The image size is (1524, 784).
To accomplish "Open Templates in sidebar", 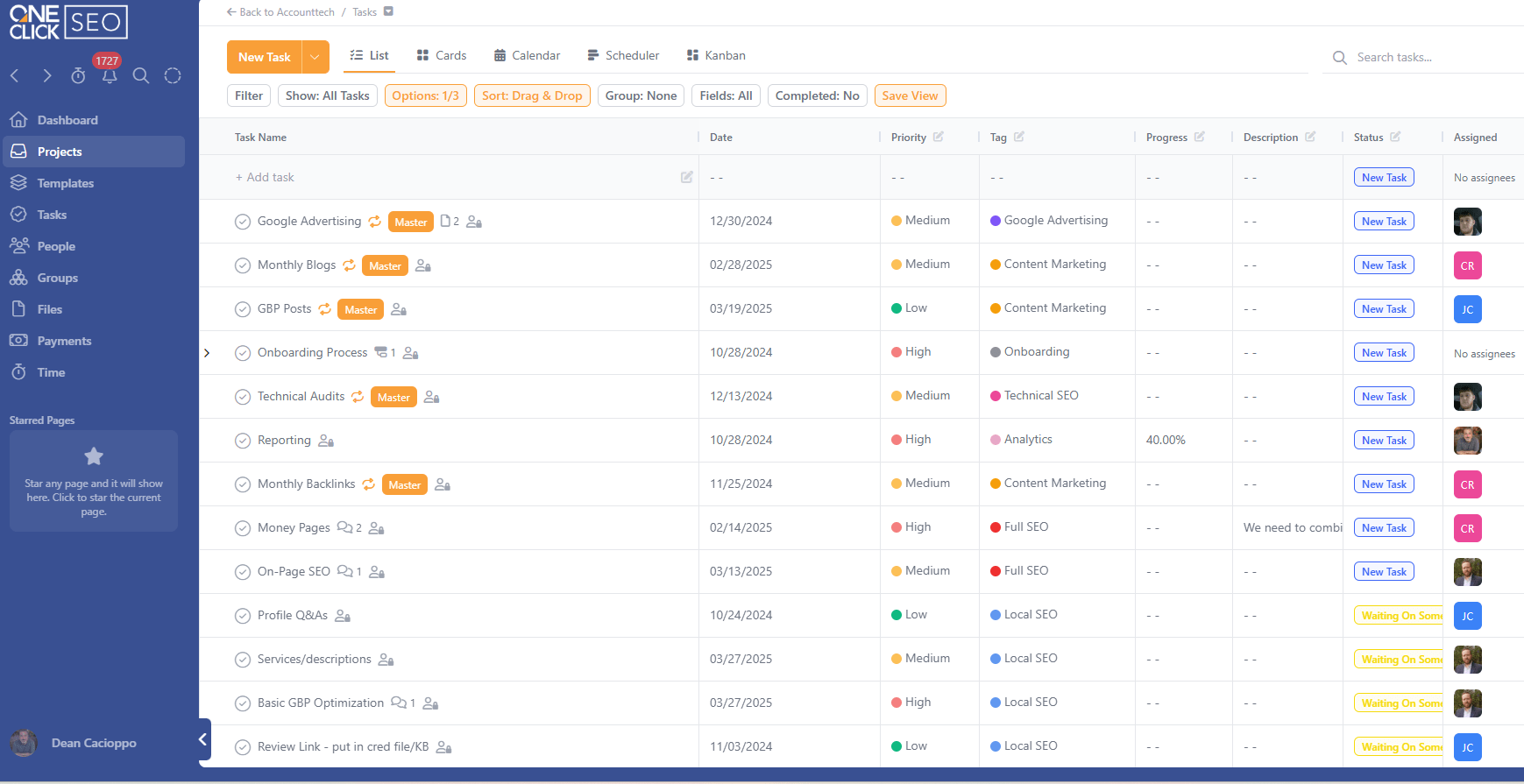I will point(94,183).
